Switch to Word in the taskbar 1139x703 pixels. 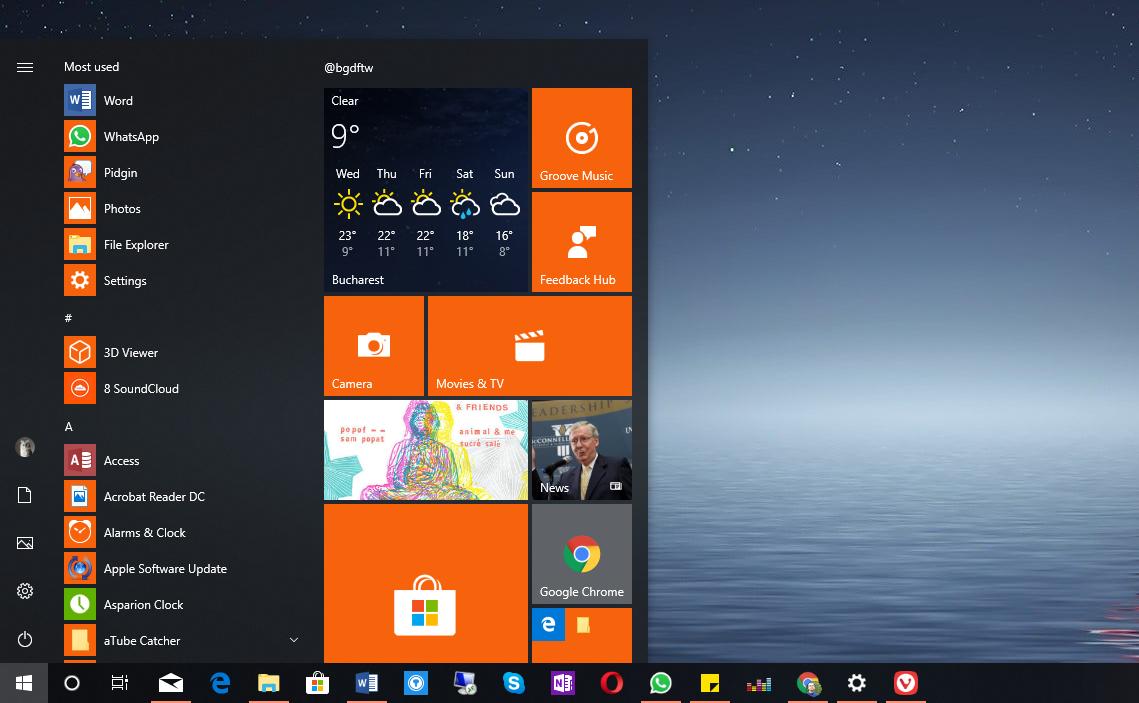click(x=367, y=683)
